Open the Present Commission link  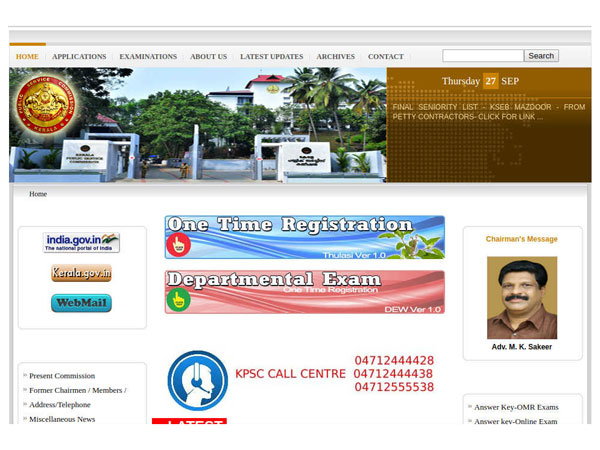click(x=62, y=376)
